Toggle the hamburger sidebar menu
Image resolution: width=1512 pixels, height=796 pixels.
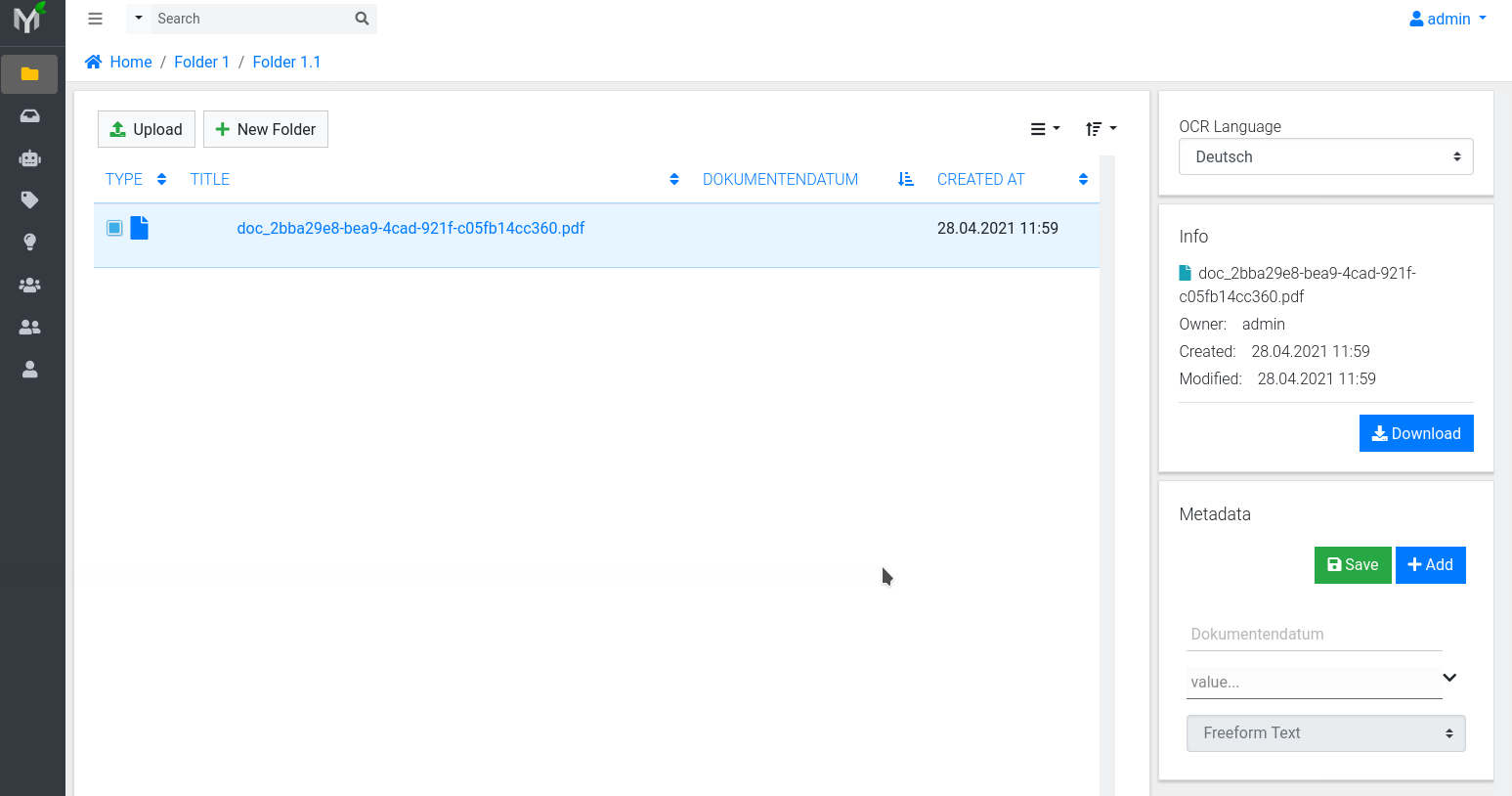tap(95, 19)
